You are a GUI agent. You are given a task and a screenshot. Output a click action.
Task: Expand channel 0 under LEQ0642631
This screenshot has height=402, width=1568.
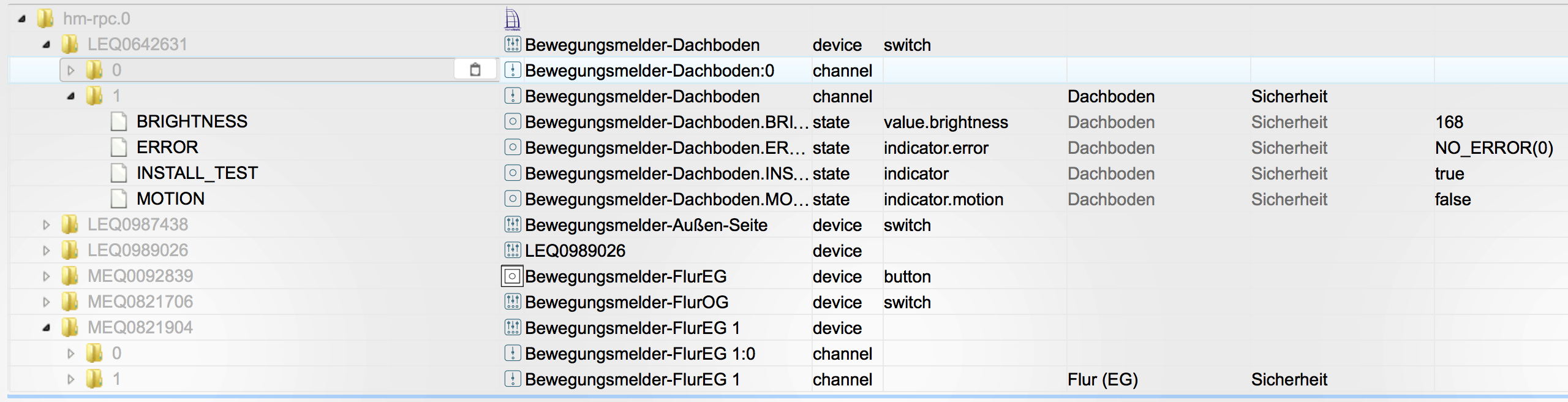point(70,70)
